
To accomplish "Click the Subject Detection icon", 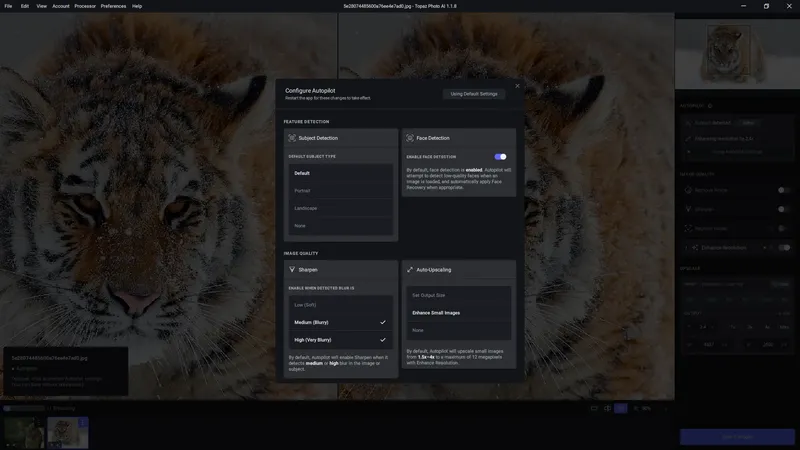I will tap(292, 138).
